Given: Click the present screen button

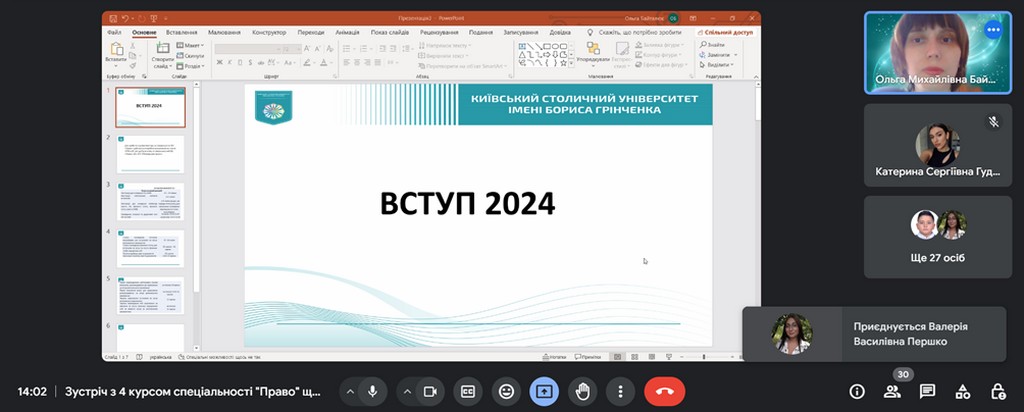Looking at the screenshot, I should pos(545,391).
